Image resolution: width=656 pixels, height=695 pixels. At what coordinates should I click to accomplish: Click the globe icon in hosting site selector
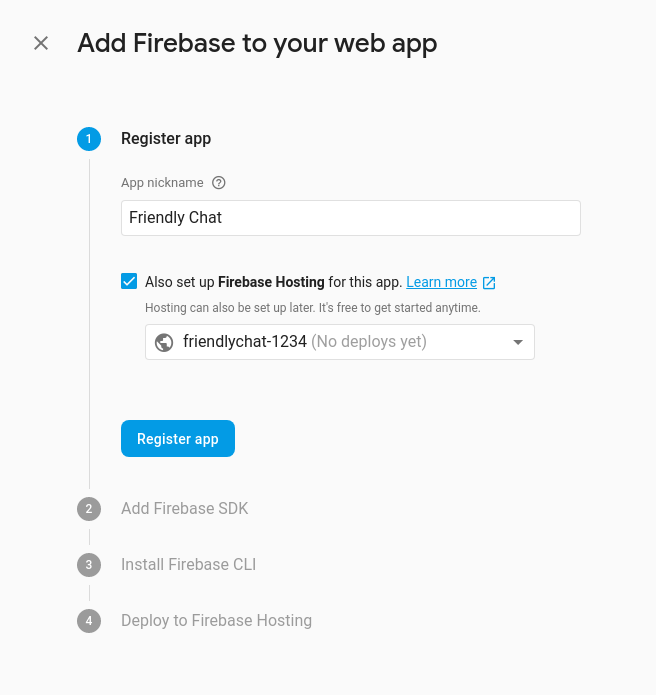click(165, 342)
